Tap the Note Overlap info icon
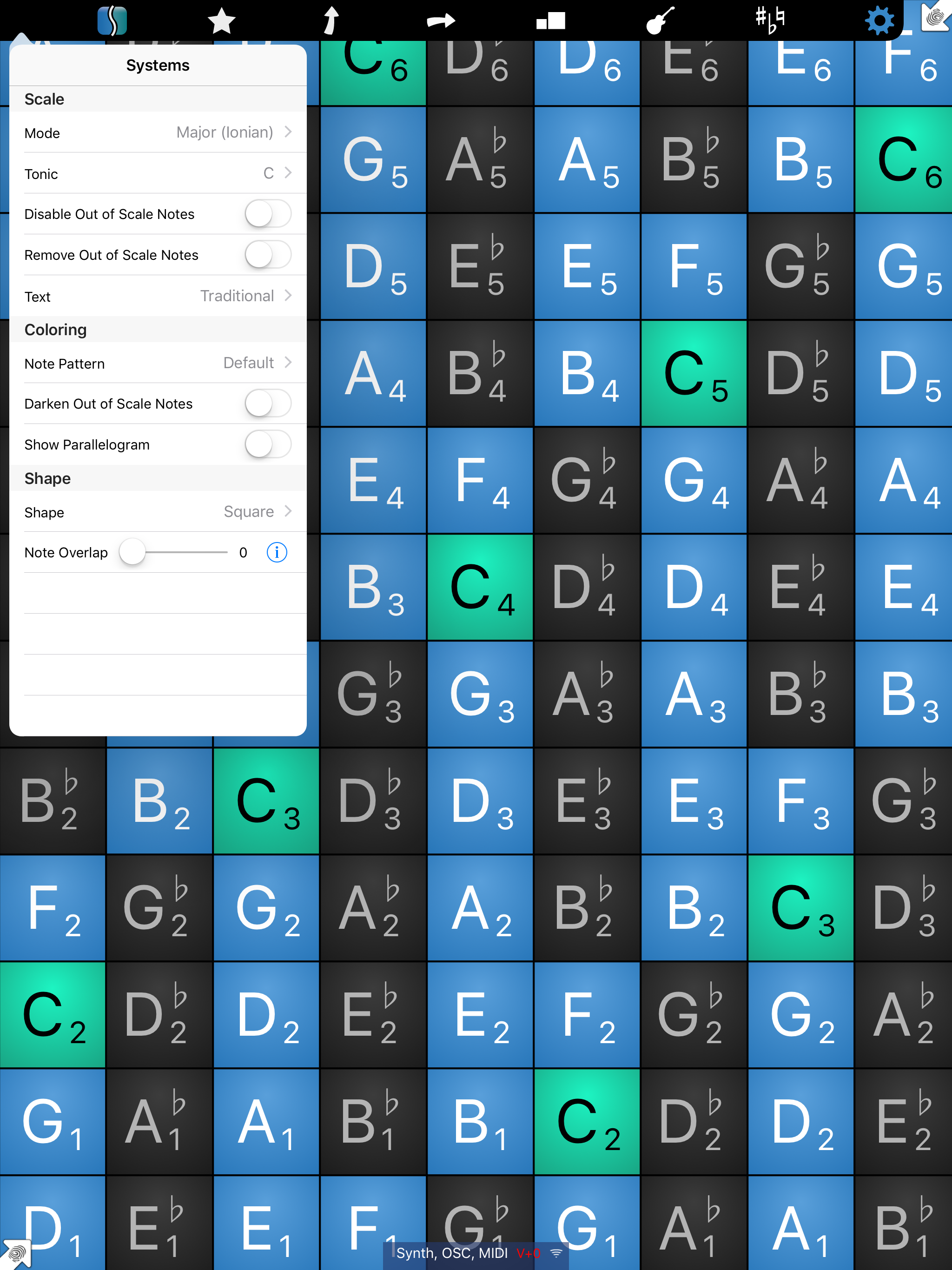This screenshot has width=952, height=1270. point(277,552)
